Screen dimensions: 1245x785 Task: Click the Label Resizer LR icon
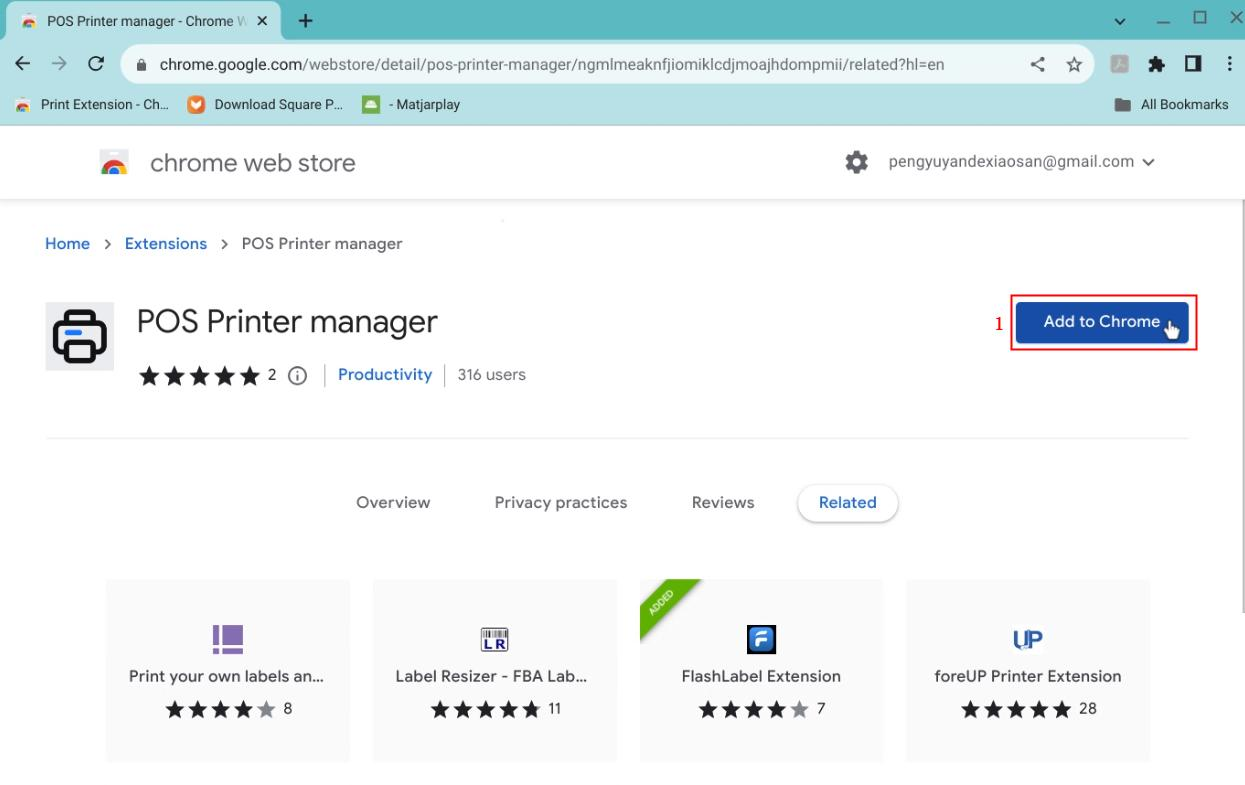[495, 639]
